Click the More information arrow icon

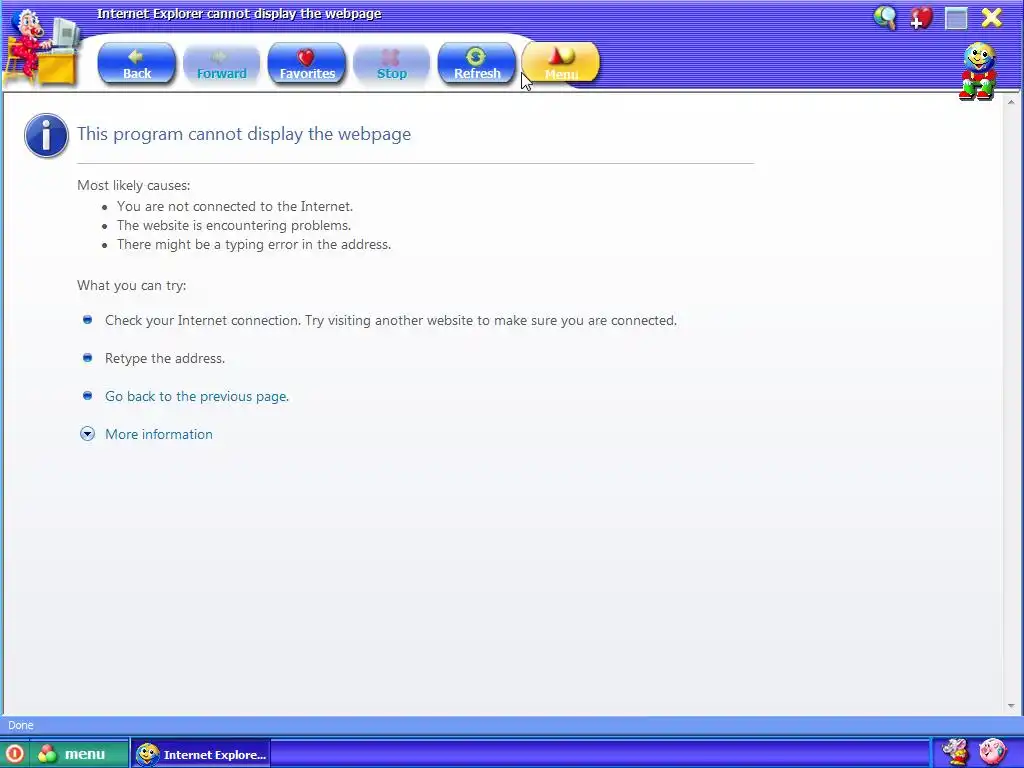[x=87, y=434]
